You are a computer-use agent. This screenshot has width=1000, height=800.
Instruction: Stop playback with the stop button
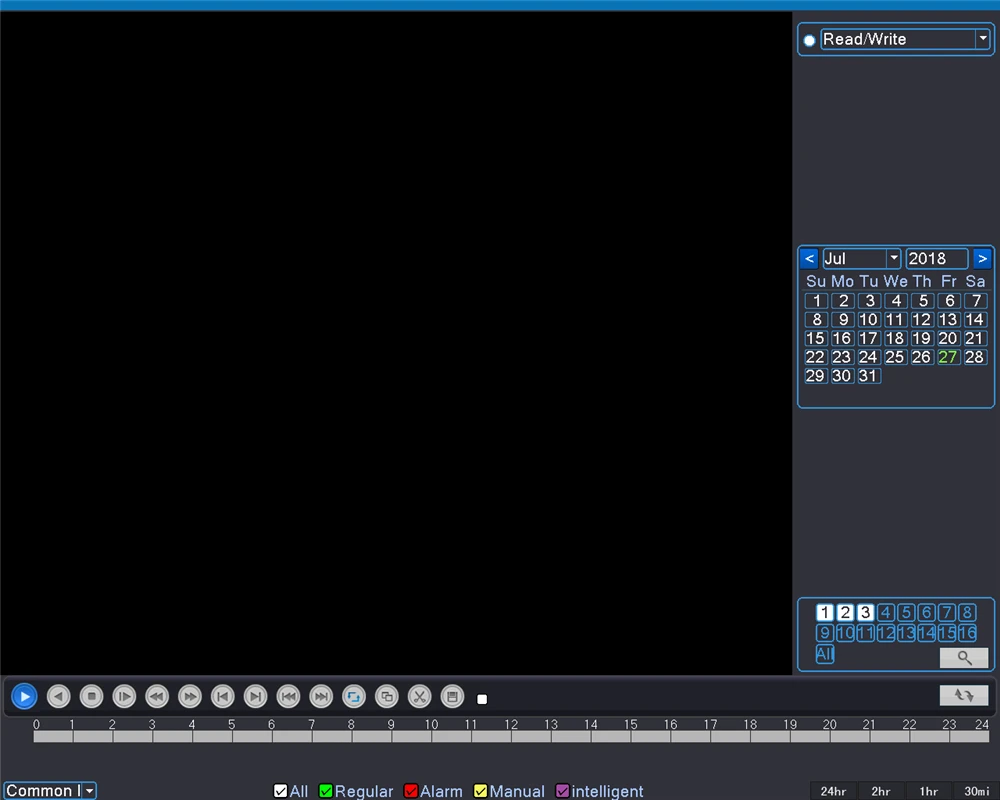point(91,697)
